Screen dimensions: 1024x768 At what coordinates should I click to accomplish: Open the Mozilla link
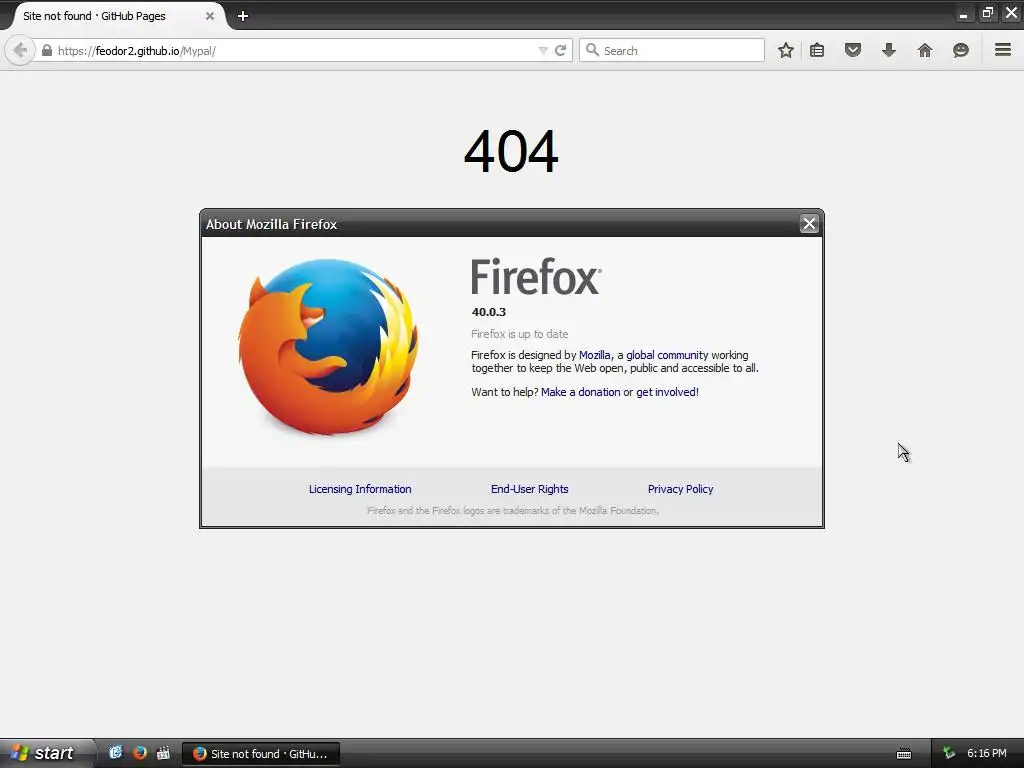[x=594, y=355]
